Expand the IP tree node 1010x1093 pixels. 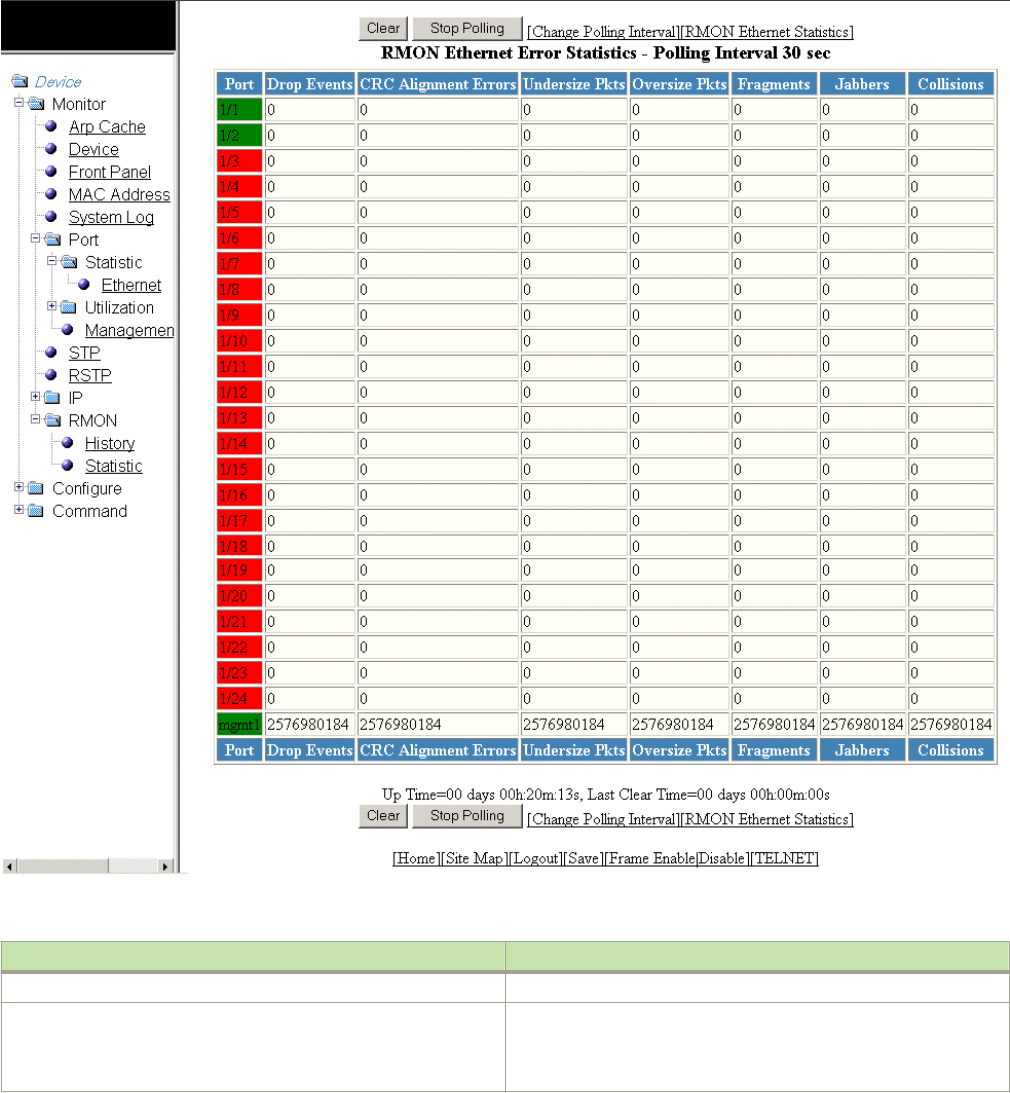point(36,397)
